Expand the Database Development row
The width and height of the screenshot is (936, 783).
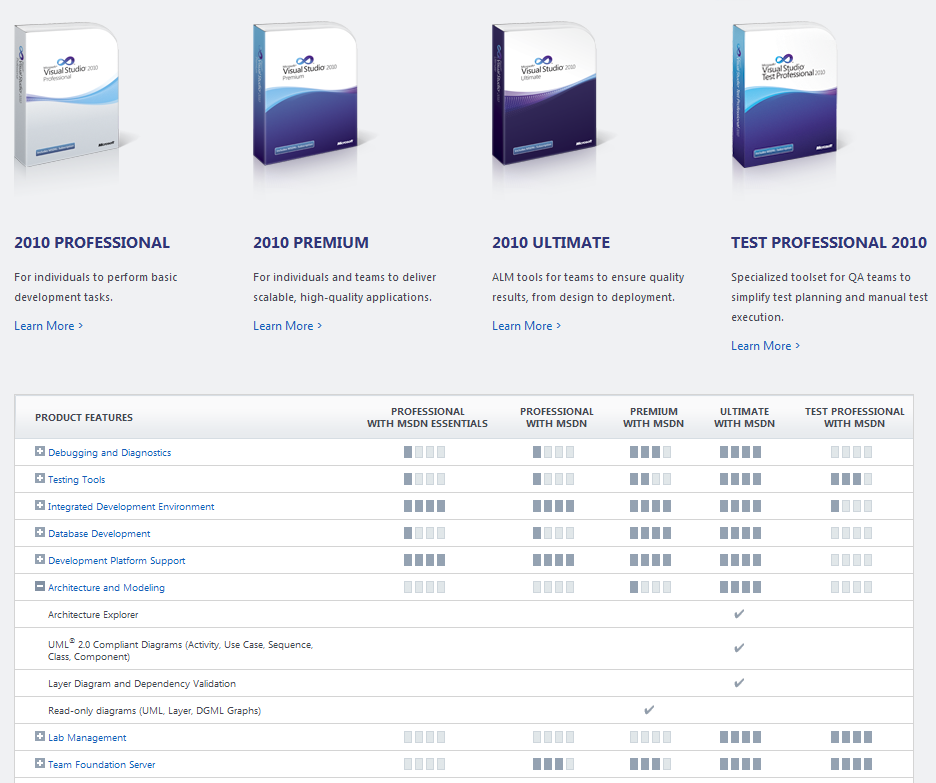tap(40, 532)
